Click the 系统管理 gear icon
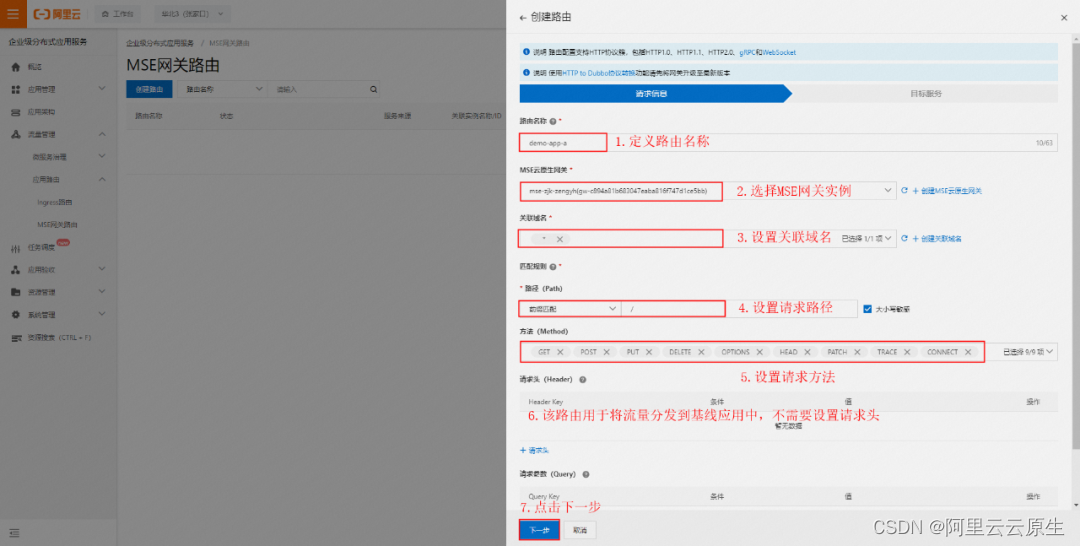This screenshot has height=546, width=1080. [x=16, y=315]
